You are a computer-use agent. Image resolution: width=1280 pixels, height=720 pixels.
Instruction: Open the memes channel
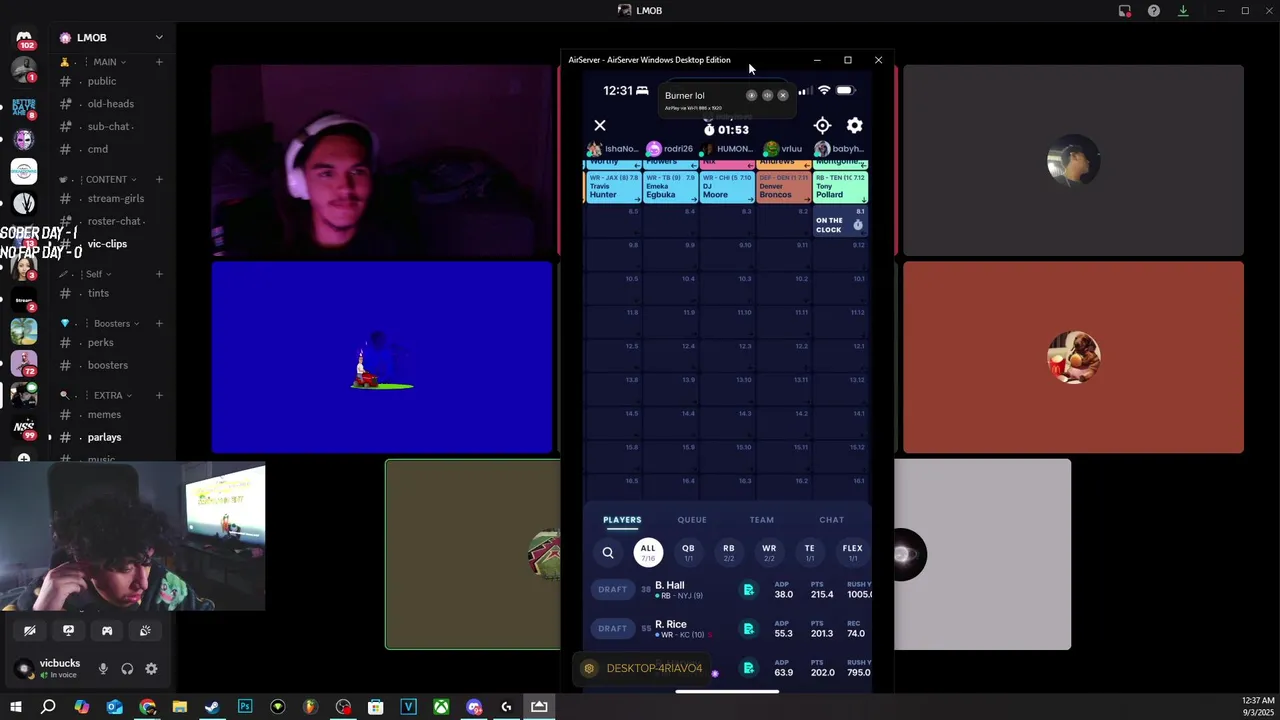104,415
